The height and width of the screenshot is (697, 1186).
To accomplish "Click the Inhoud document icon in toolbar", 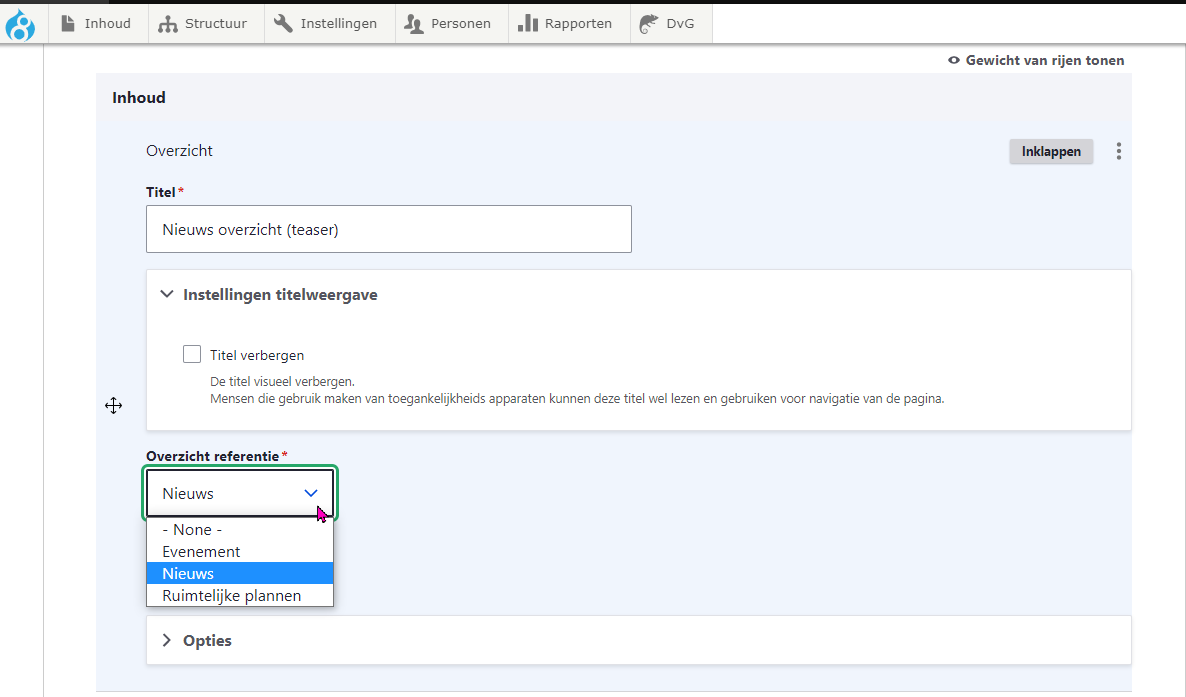I will click(68, 24).
